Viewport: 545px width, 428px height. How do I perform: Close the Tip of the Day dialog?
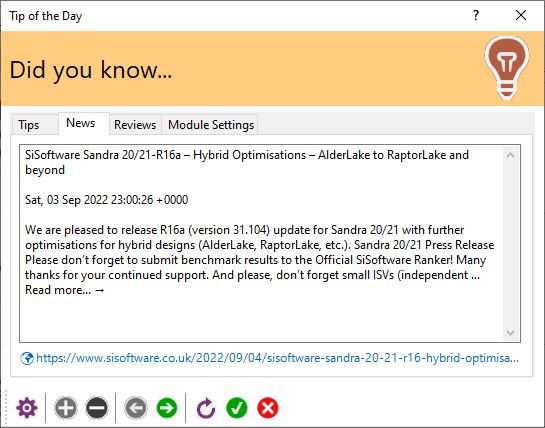[521, 15]
